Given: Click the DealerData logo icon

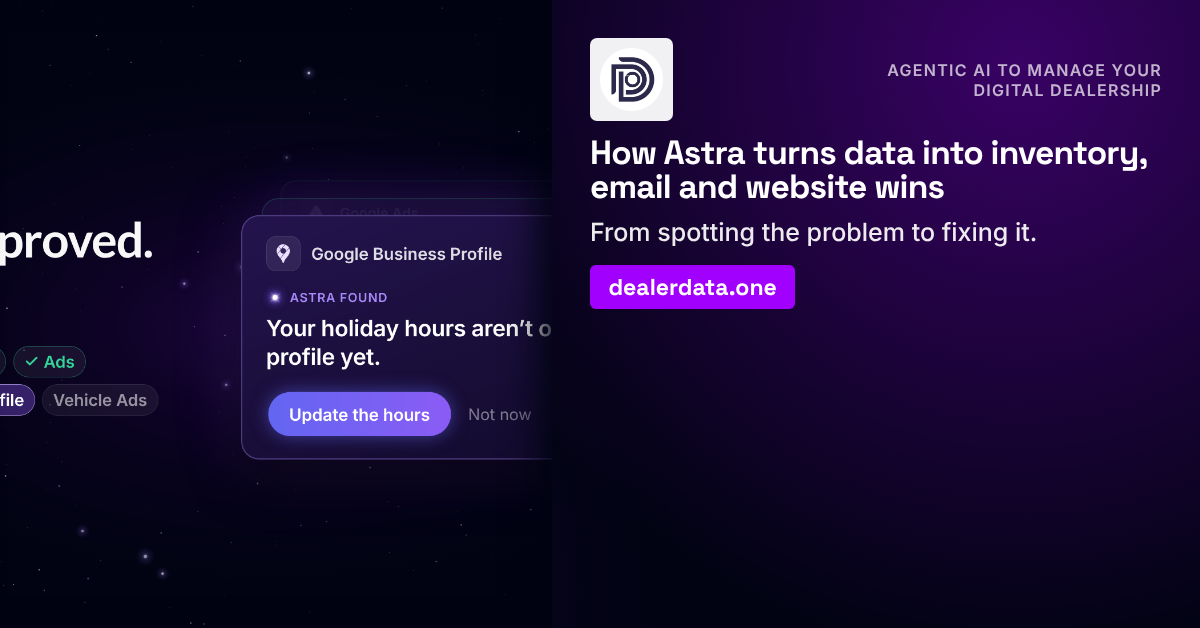Looking at the screenshot, I should click(x=631, y=79).
